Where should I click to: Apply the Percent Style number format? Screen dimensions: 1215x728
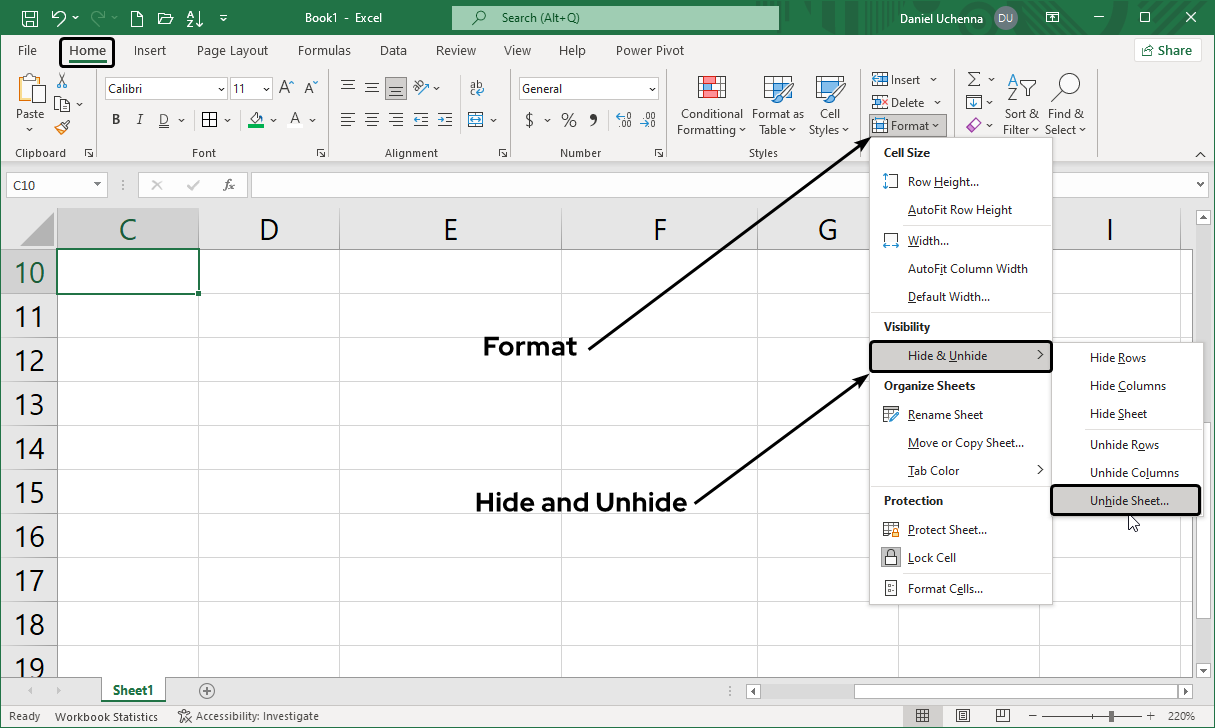(567, 119)
